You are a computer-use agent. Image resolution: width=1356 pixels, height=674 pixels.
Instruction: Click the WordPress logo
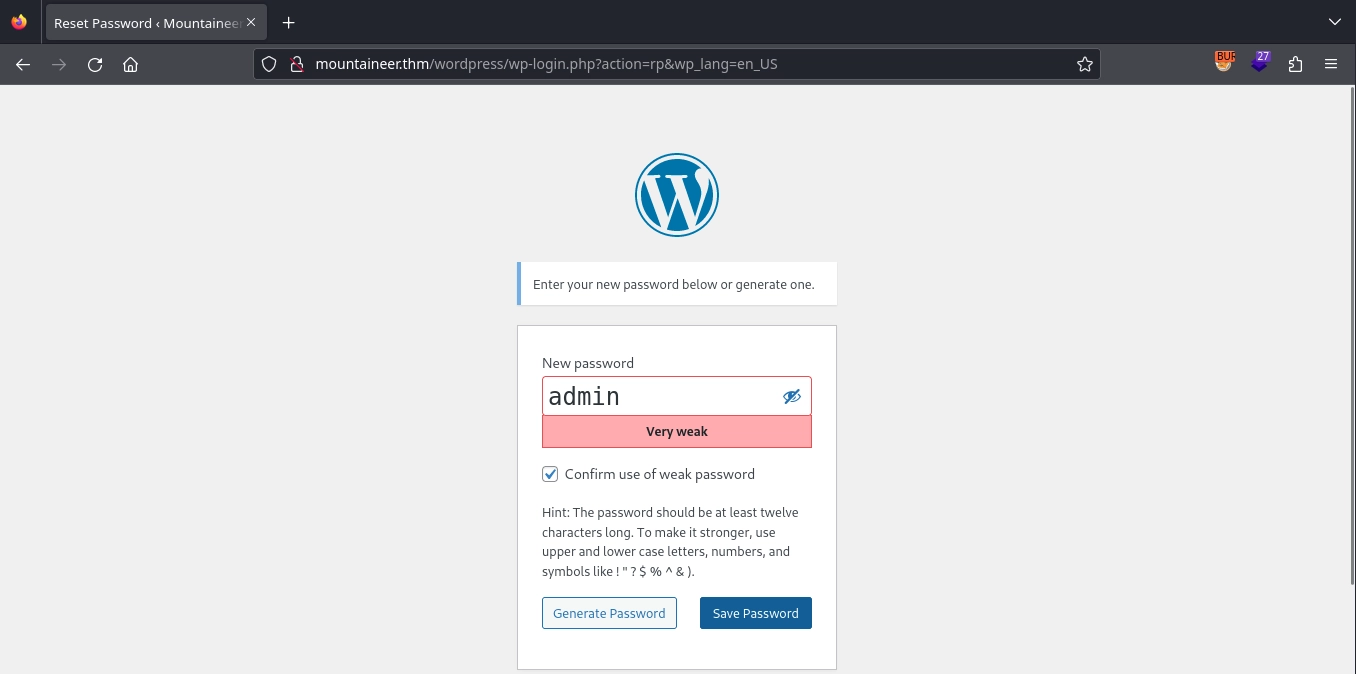pos(677,195)
